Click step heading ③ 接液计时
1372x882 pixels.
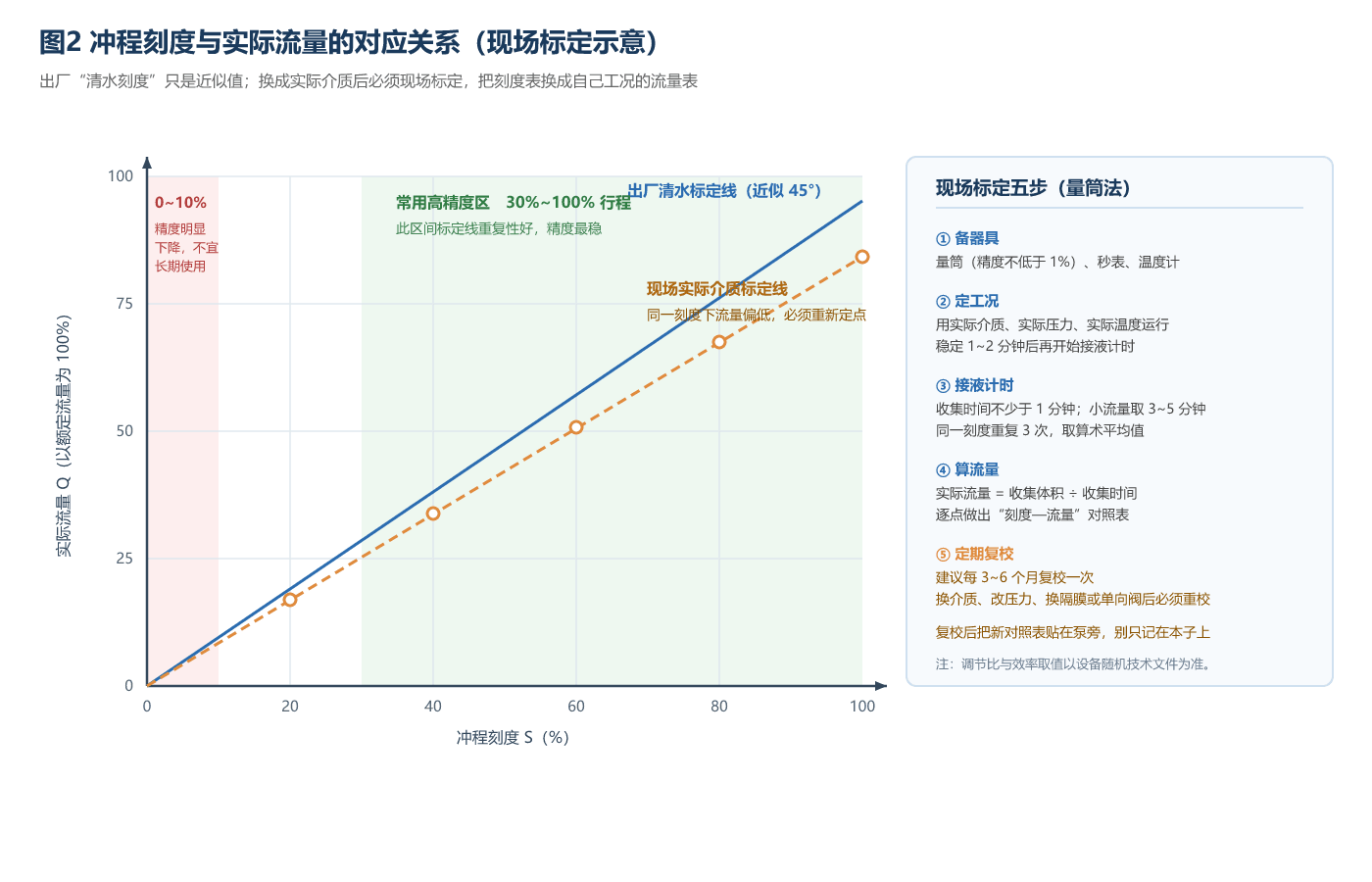[975, 385]
